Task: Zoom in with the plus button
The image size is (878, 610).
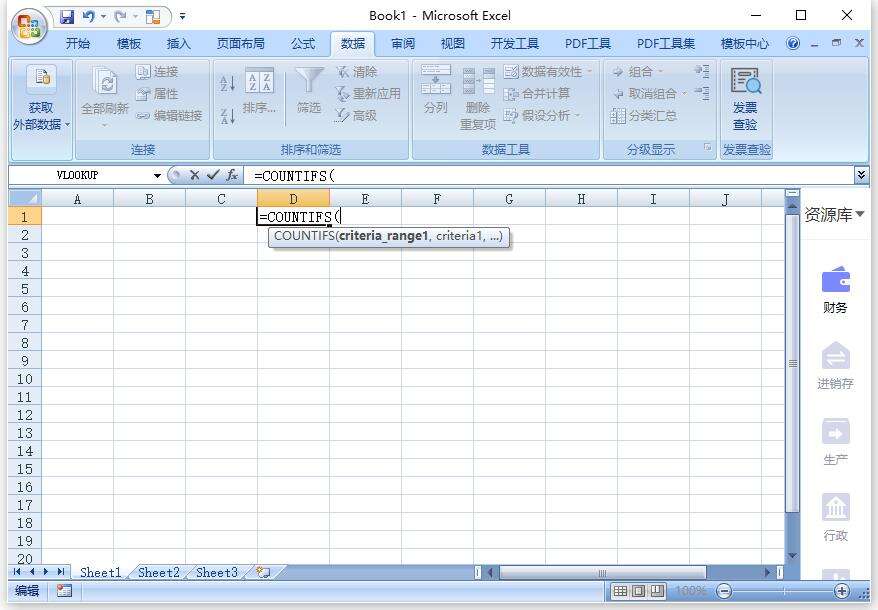Action: pyautogui.click(x=842, y=591)
